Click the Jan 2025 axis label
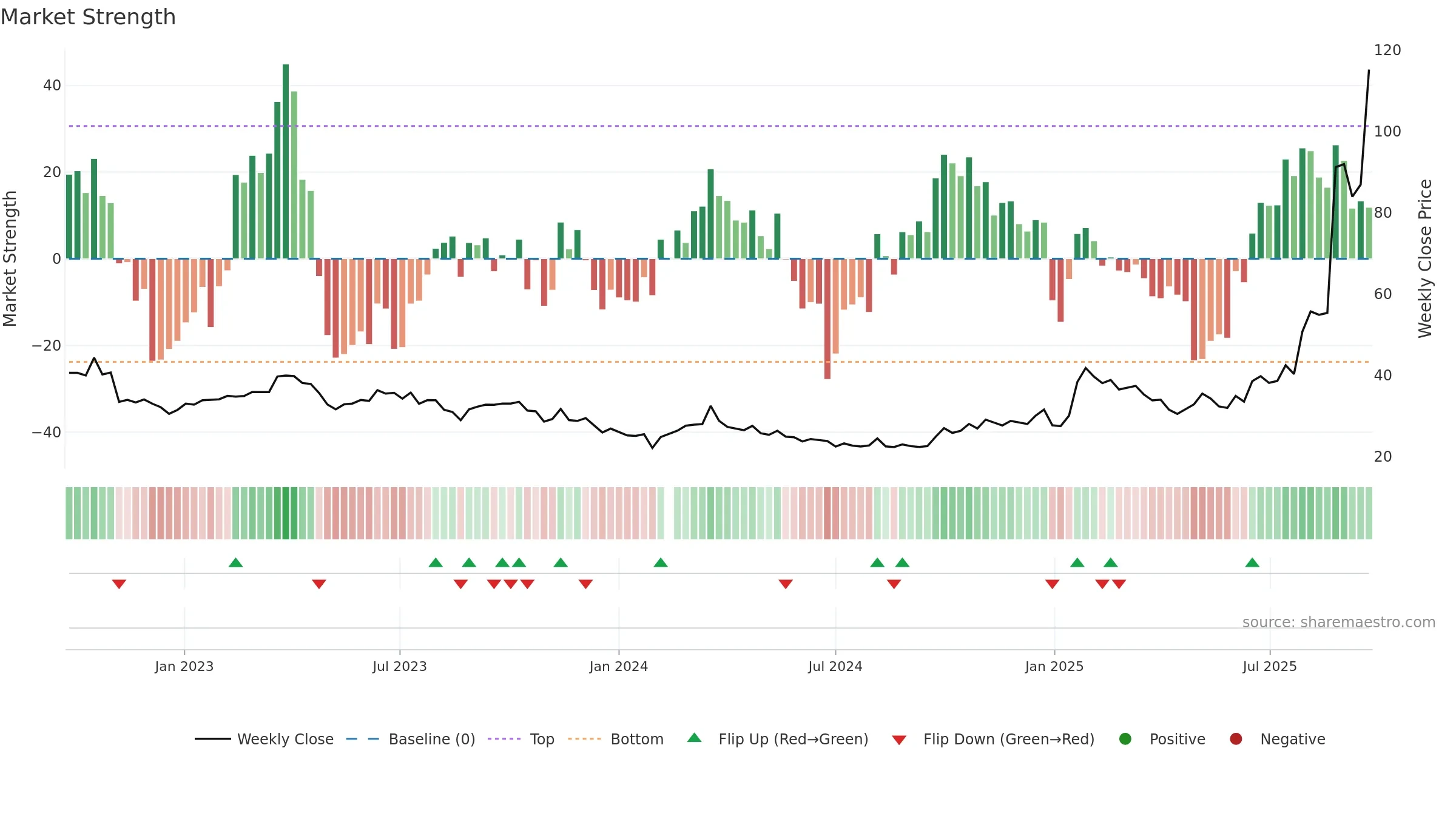Viewport: 1456px width, 819px height. point(1054,666)
